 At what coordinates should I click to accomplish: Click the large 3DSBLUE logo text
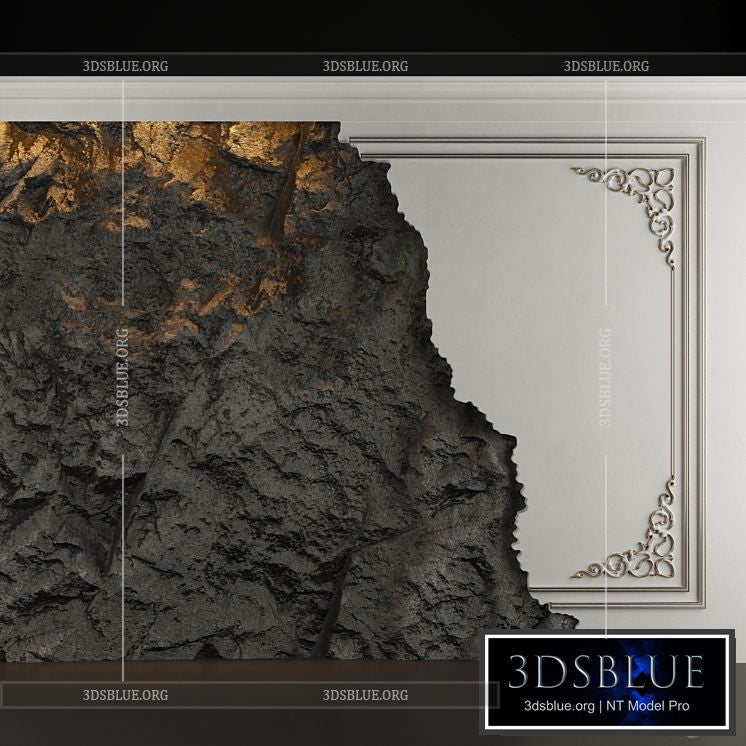tap(605, 671)
